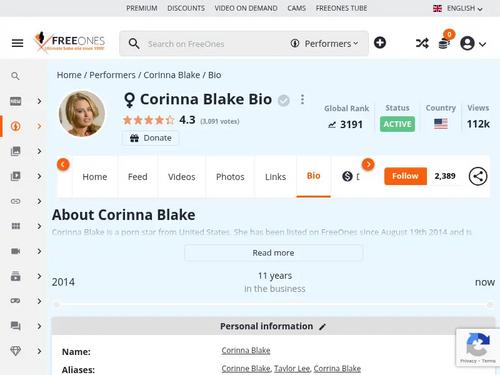Click the performer profile photo

click(x=82, y=114)
